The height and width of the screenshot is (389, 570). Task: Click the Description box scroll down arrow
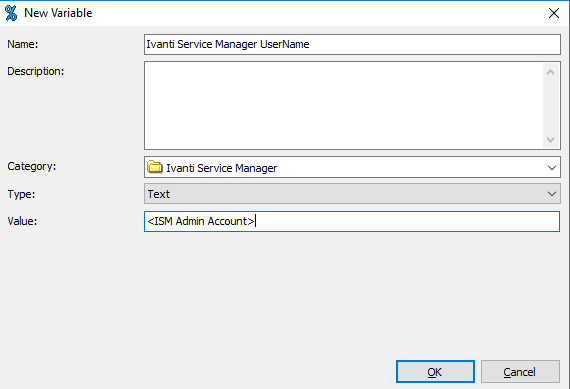tap(550, 140)
